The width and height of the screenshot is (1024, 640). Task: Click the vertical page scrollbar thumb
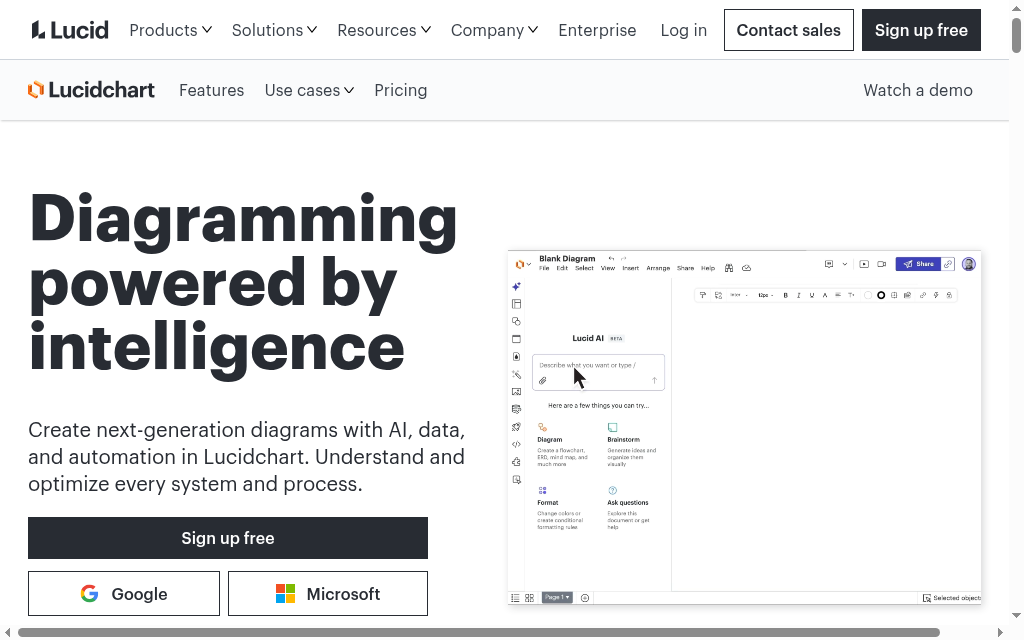point(1016,35)
